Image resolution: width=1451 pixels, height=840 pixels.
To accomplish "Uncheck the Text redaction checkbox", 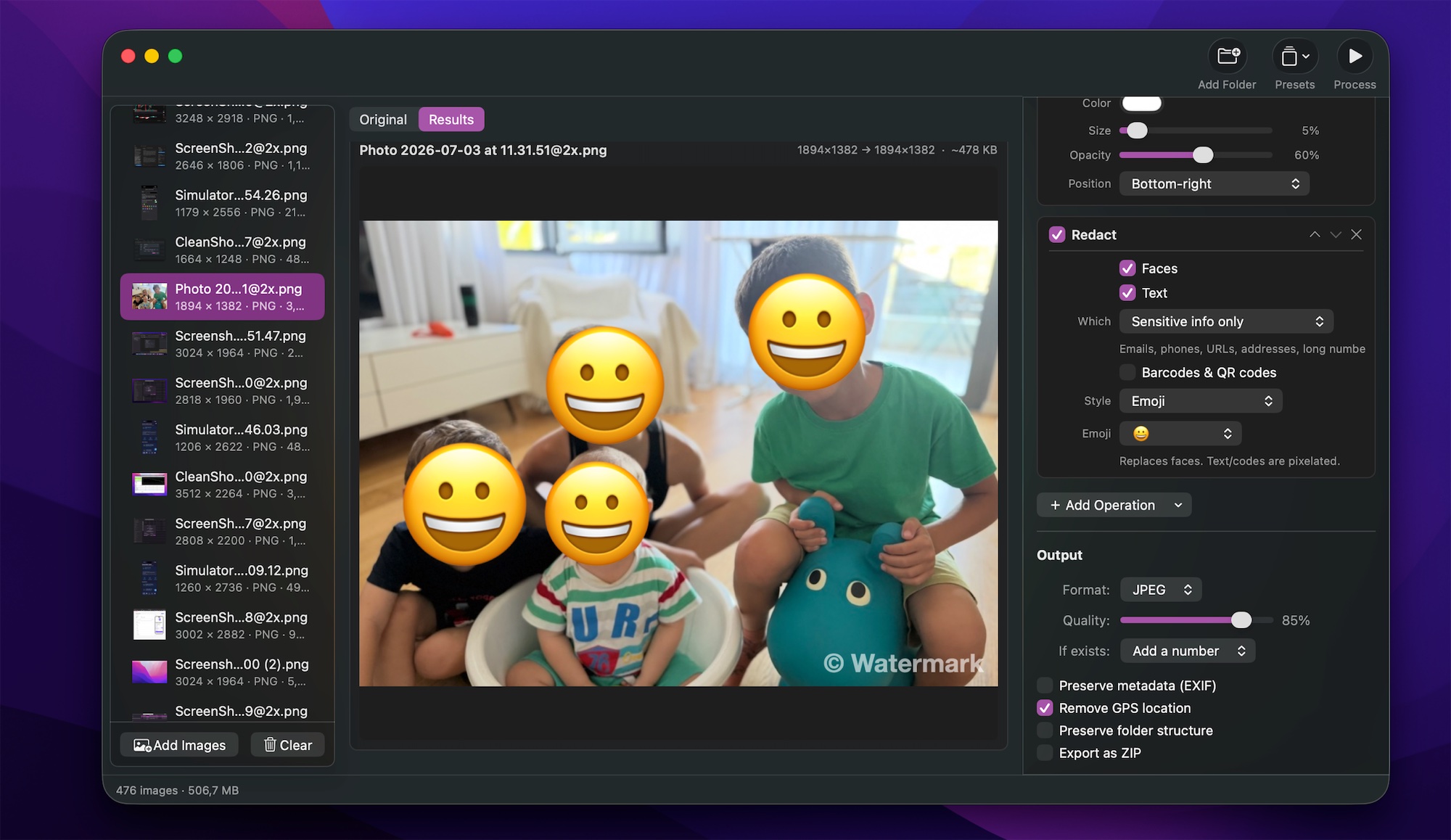I will click(1127, 293).
